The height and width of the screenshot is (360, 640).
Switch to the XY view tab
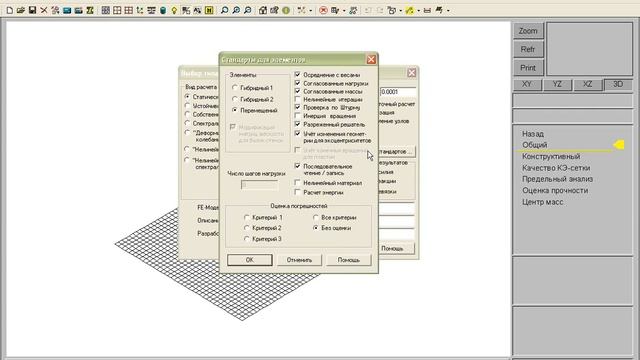[x=527, y=84]
